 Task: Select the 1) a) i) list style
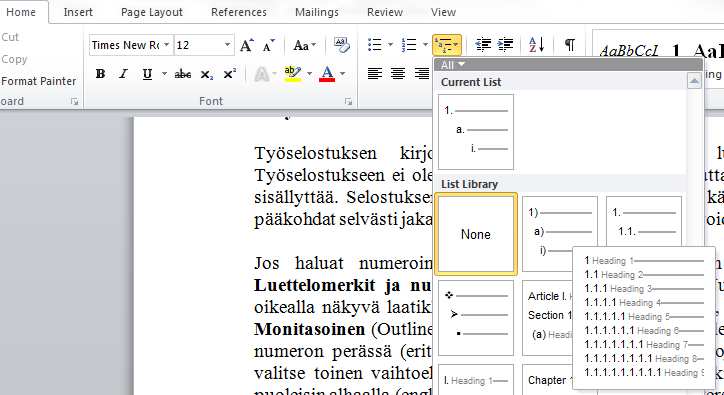[x=560, y=234]
